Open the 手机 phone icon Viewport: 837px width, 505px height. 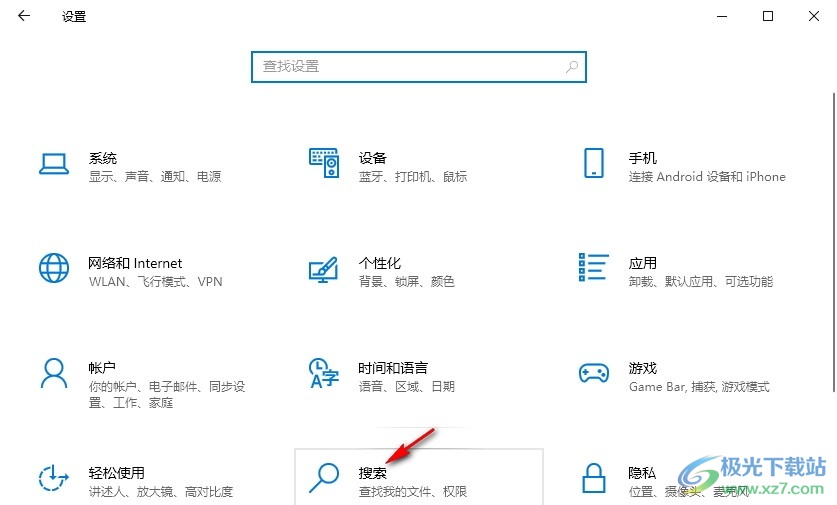pyautogui.click(x=594, y=163)
